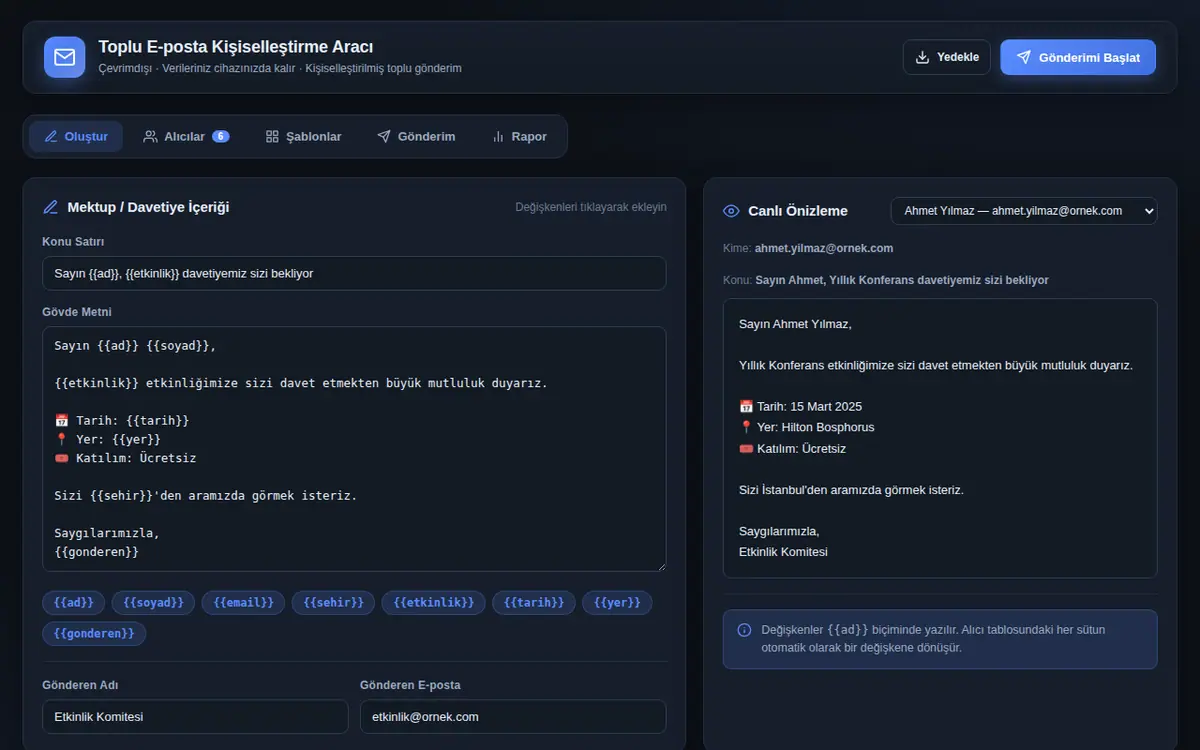Insert the {{gonderen}} variable chip
Viewport: 1200px width, 750px height.
94,633
